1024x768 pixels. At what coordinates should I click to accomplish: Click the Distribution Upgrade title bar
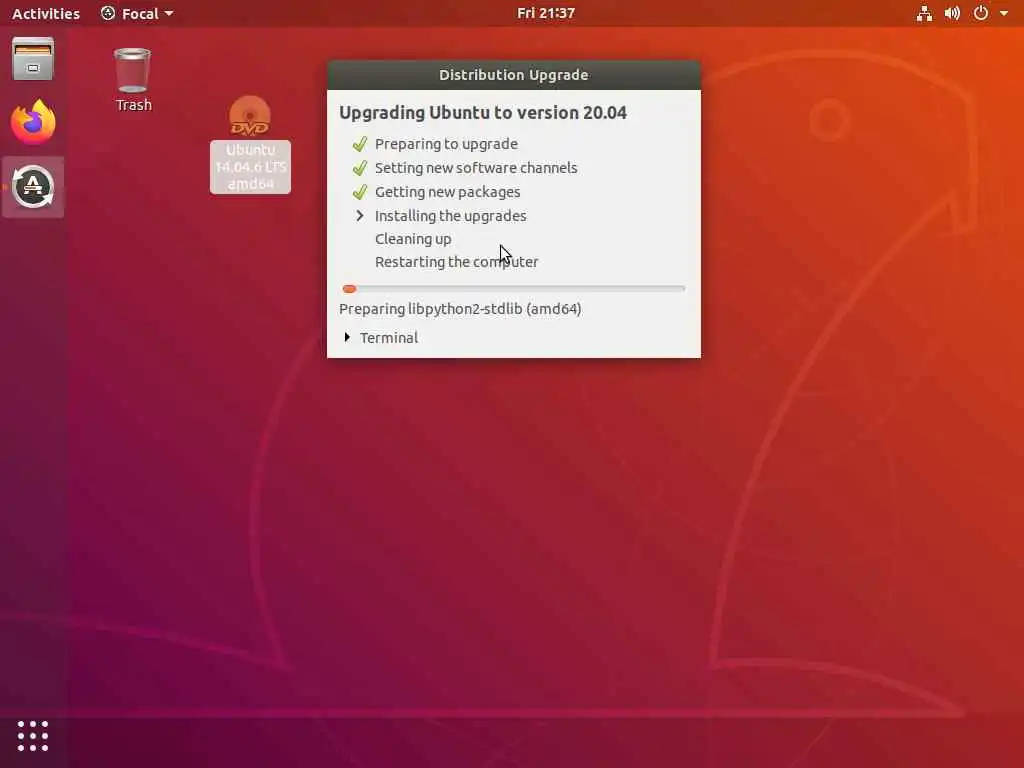[x=514, y=75]
